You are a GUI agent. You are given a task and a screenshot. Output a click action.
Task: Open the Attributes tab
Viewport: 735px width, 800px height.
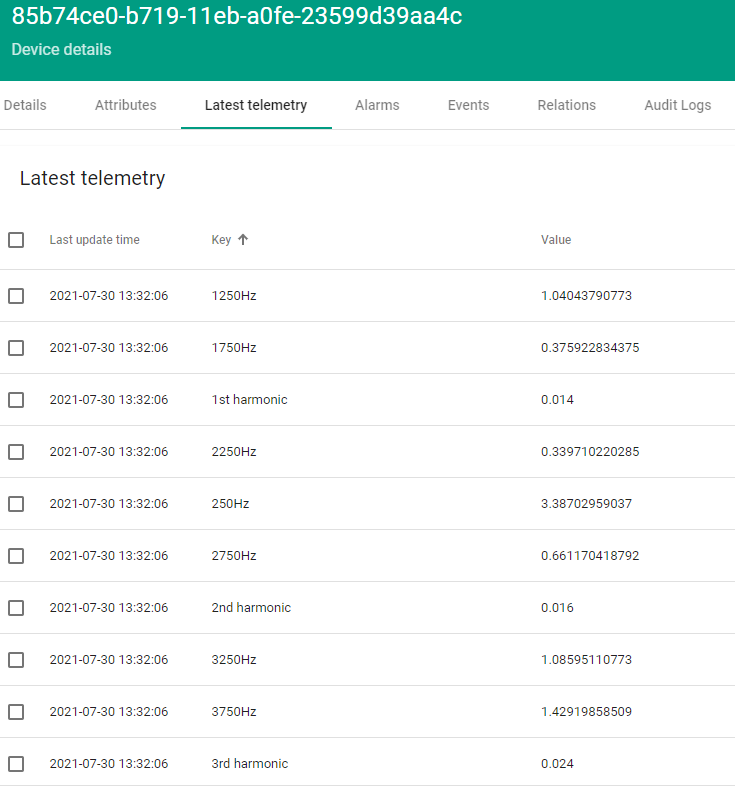(x=125, y=105)
